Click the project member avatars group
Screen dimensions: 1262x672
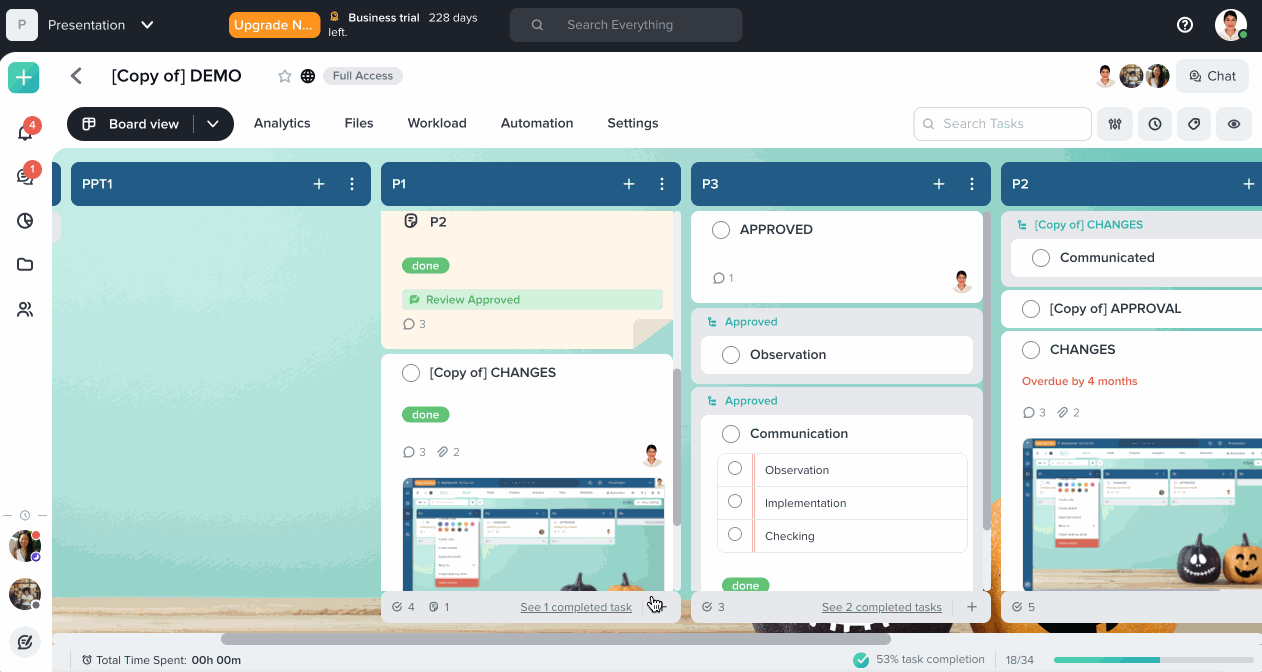[1132, 76]
